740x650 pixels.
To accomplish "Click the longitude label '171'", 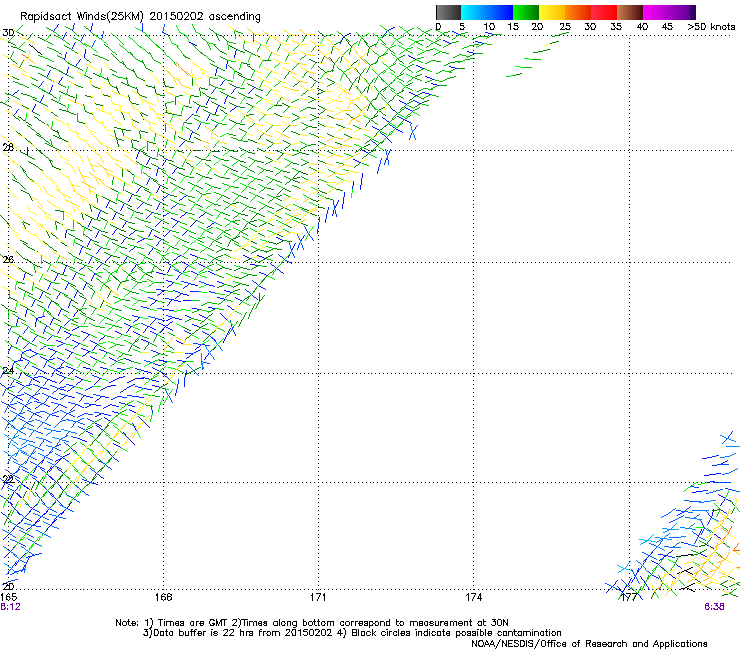I will tap(318, 597).
